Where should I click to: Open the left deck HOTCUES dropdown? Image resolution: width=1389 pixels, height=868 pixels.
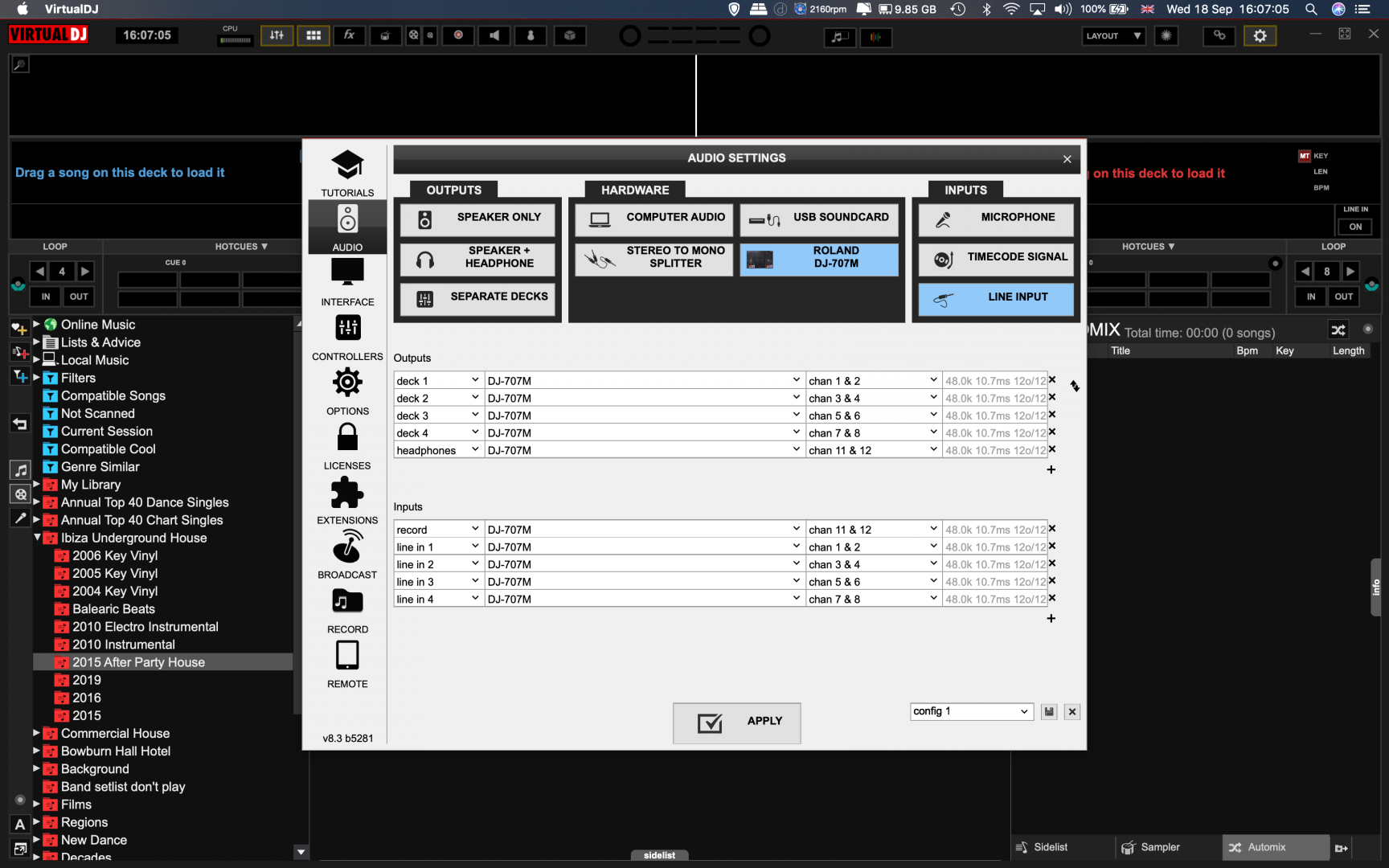pos(241,247)
